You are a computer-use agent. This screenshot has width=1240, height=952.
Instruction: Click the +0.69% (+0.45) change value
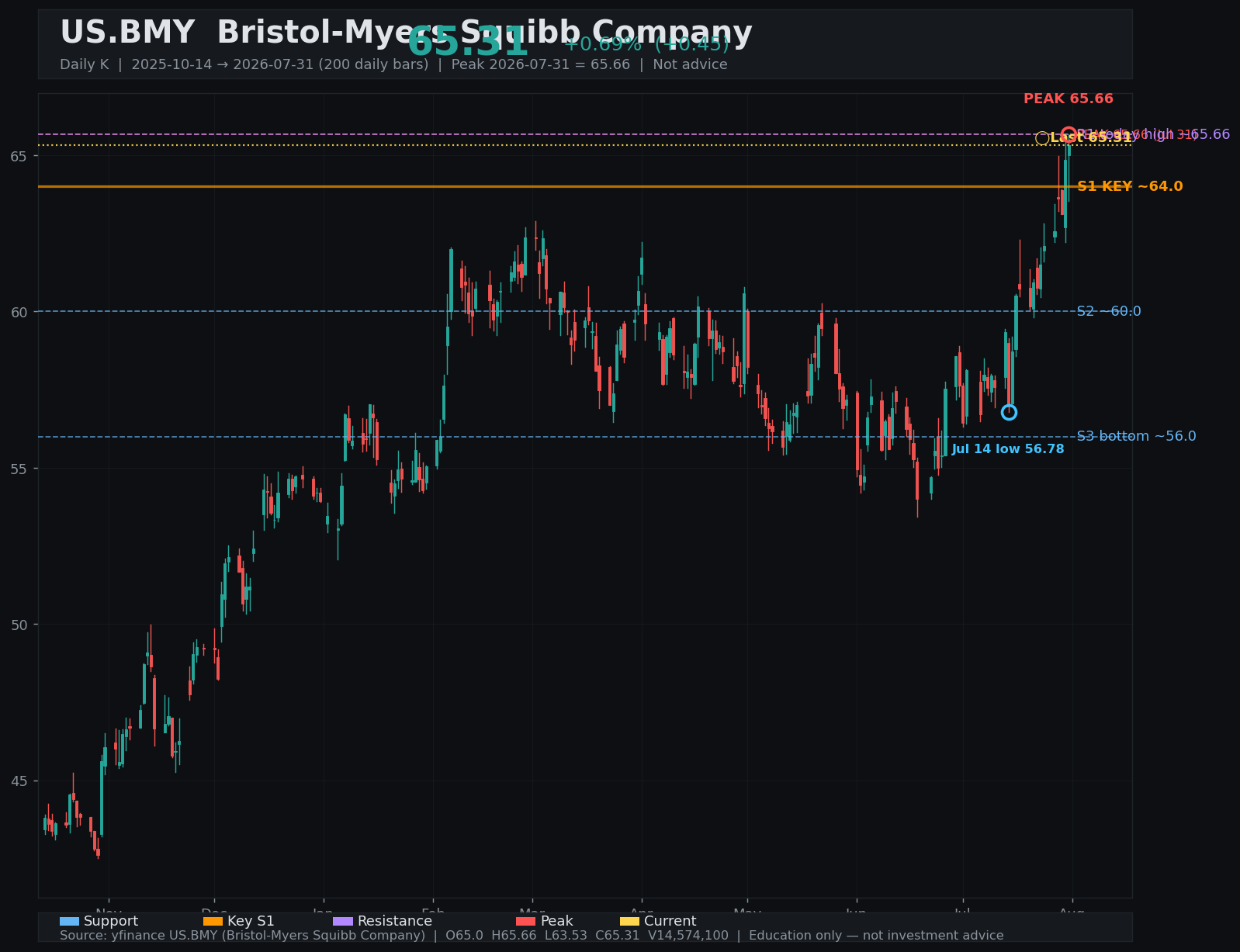[646, 44]
